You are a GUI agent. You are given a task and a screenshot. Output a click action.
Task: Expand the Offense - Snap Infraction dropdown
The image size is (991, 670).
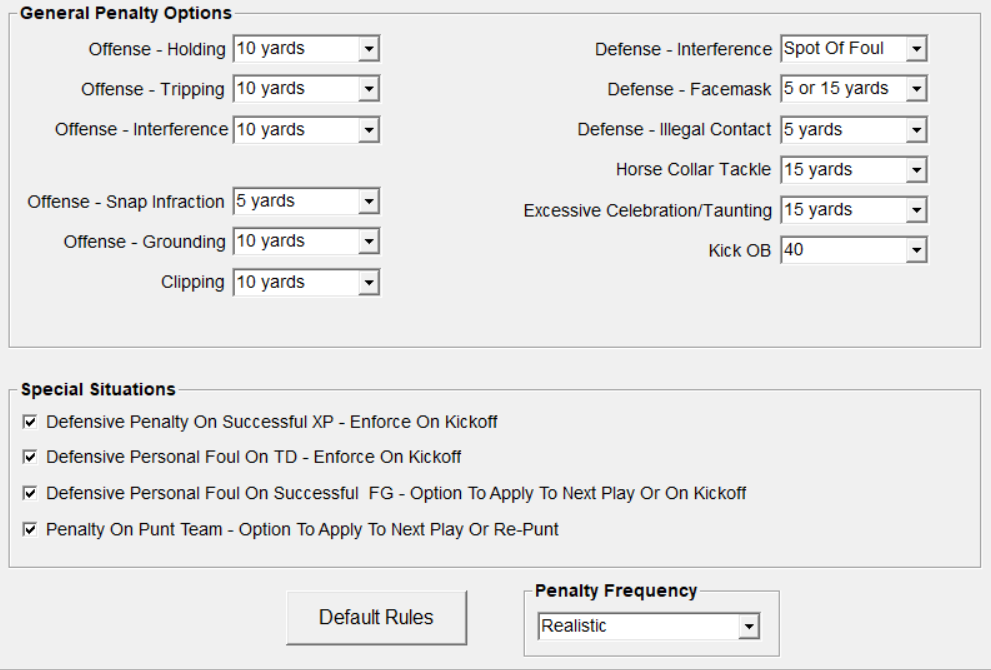tap(369, 202)
